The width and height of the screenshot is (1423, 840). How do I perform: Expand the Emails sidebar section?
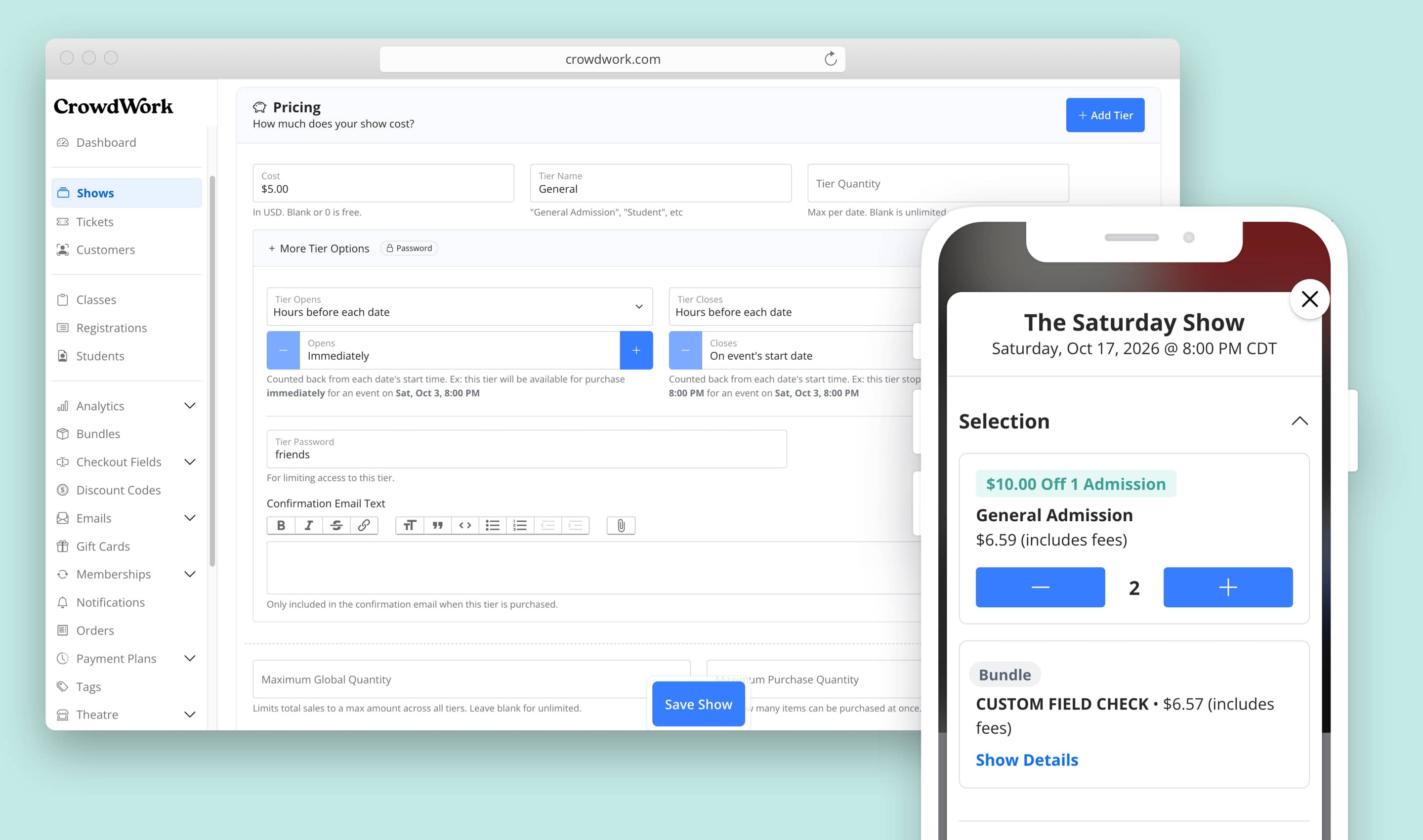190,518
